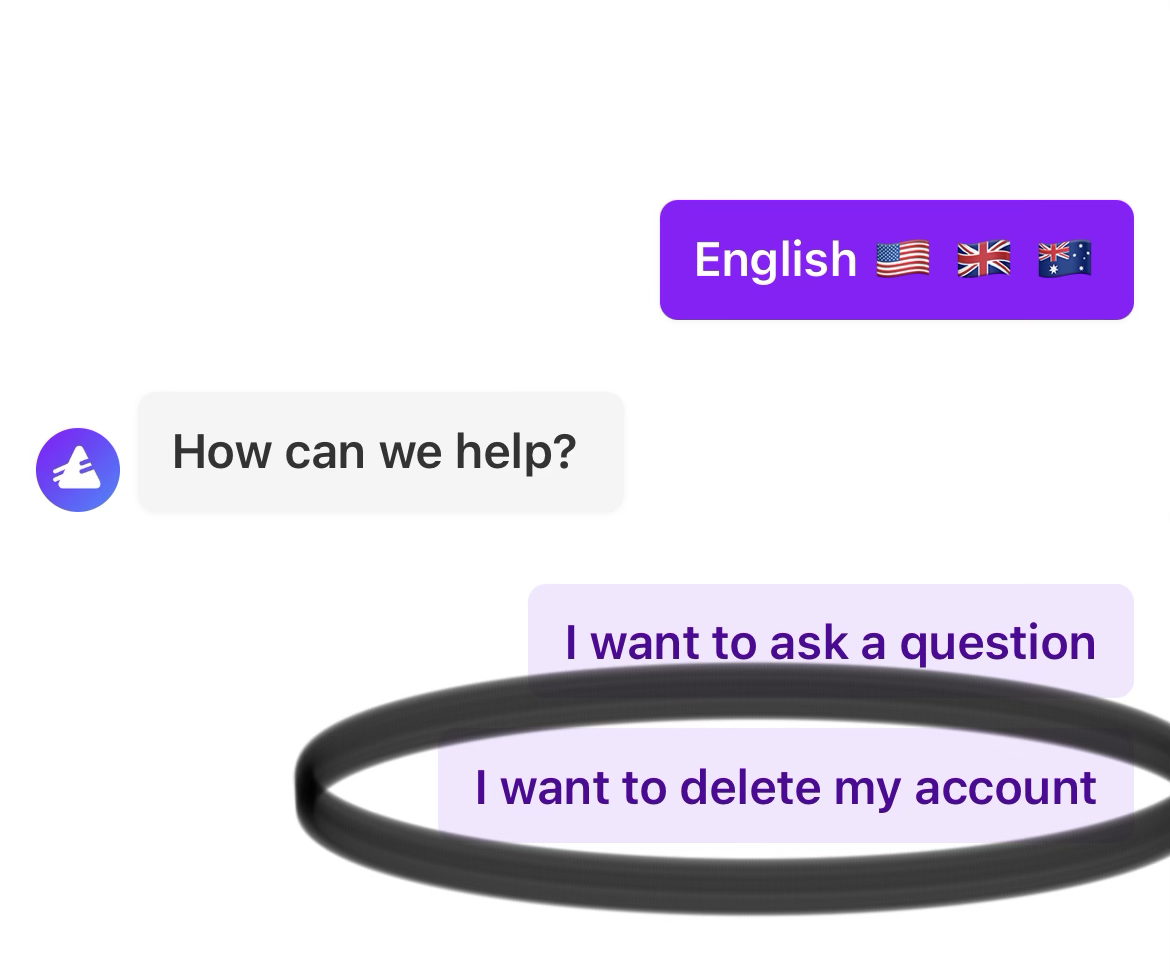1170x976 pixels.
Task: Click the first flag after the word English
Action: pos(903,259)
